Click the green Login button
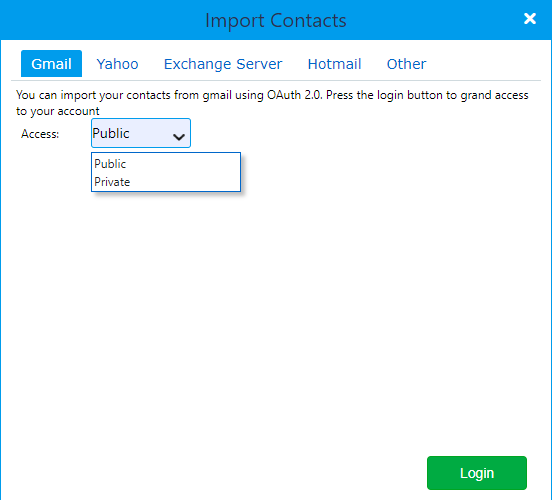 coord(477,473)
